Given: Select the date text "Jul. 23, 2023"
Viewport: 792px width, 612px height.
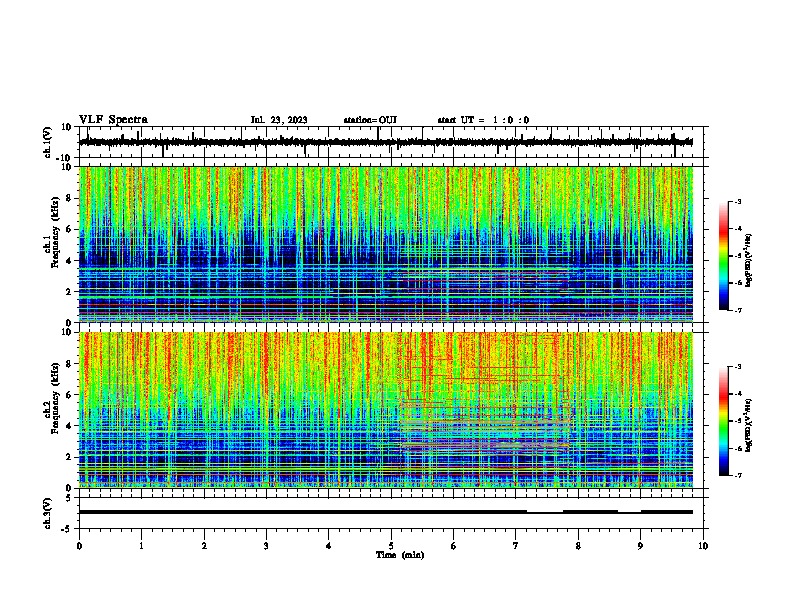Looking at the screenshot, I should [279, 120].
